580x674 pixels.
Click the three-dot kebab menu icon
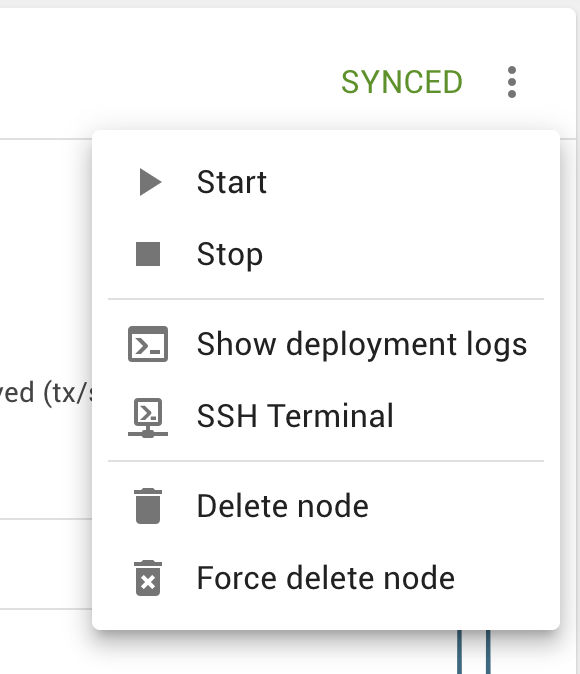511,82
